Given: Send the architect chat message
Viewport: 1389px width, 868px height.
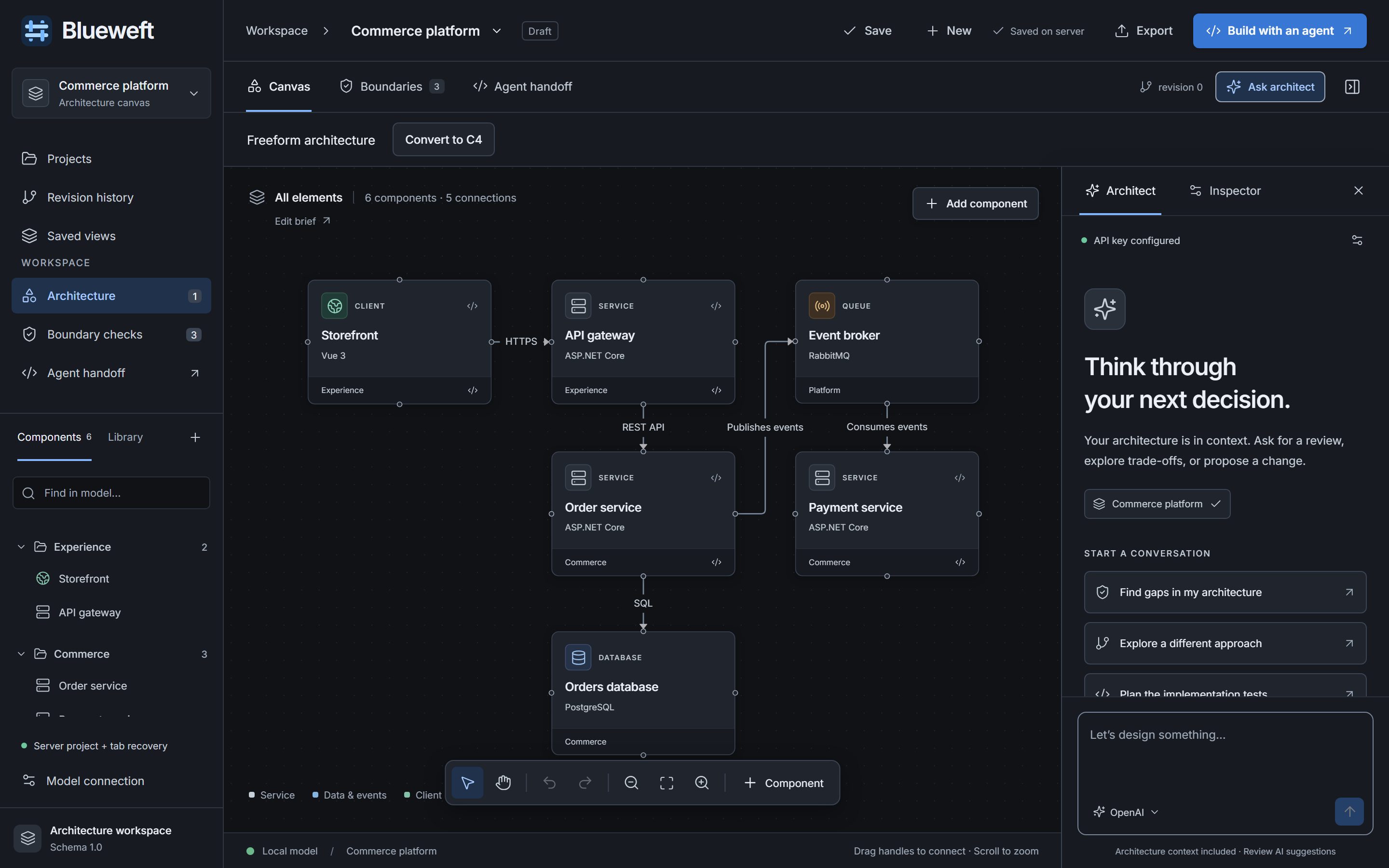Looking at the screenshot, I should click(x=1349, y=811).
